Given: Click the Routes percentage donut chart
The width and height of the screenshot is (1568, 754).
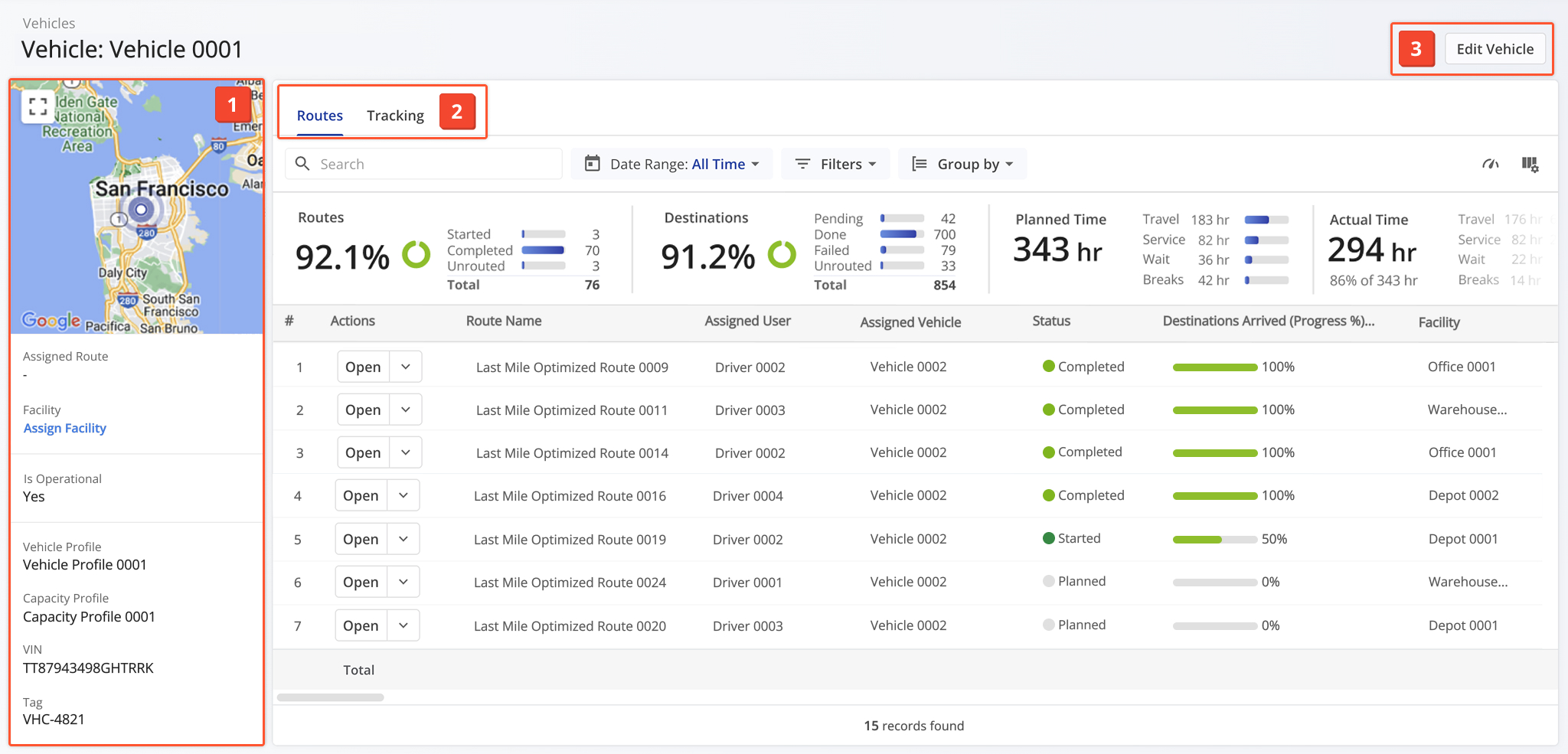Looking at the screenshot, I should coord(416,255).
